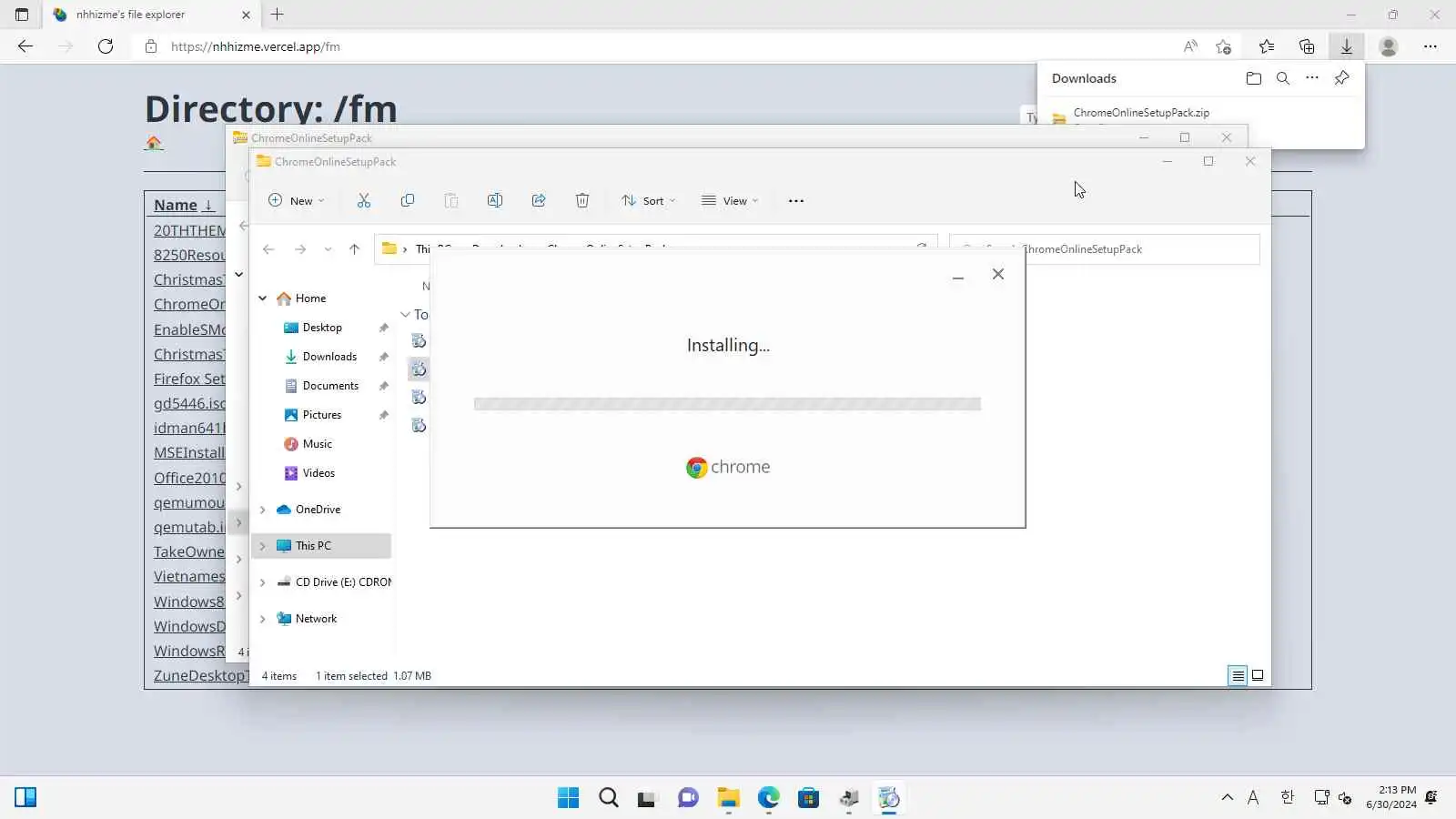Open Edge Settings and more menu

(x=1431, y=46)
